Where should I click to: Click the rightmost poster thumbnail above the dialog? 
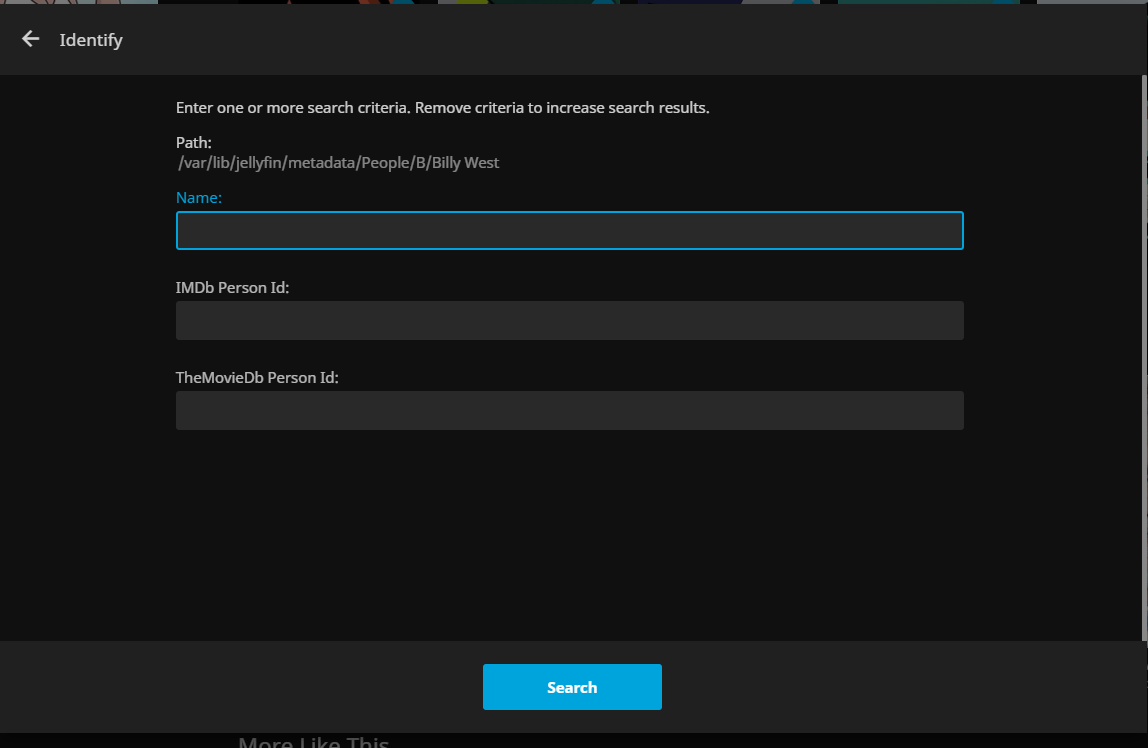pos(1092,2)
